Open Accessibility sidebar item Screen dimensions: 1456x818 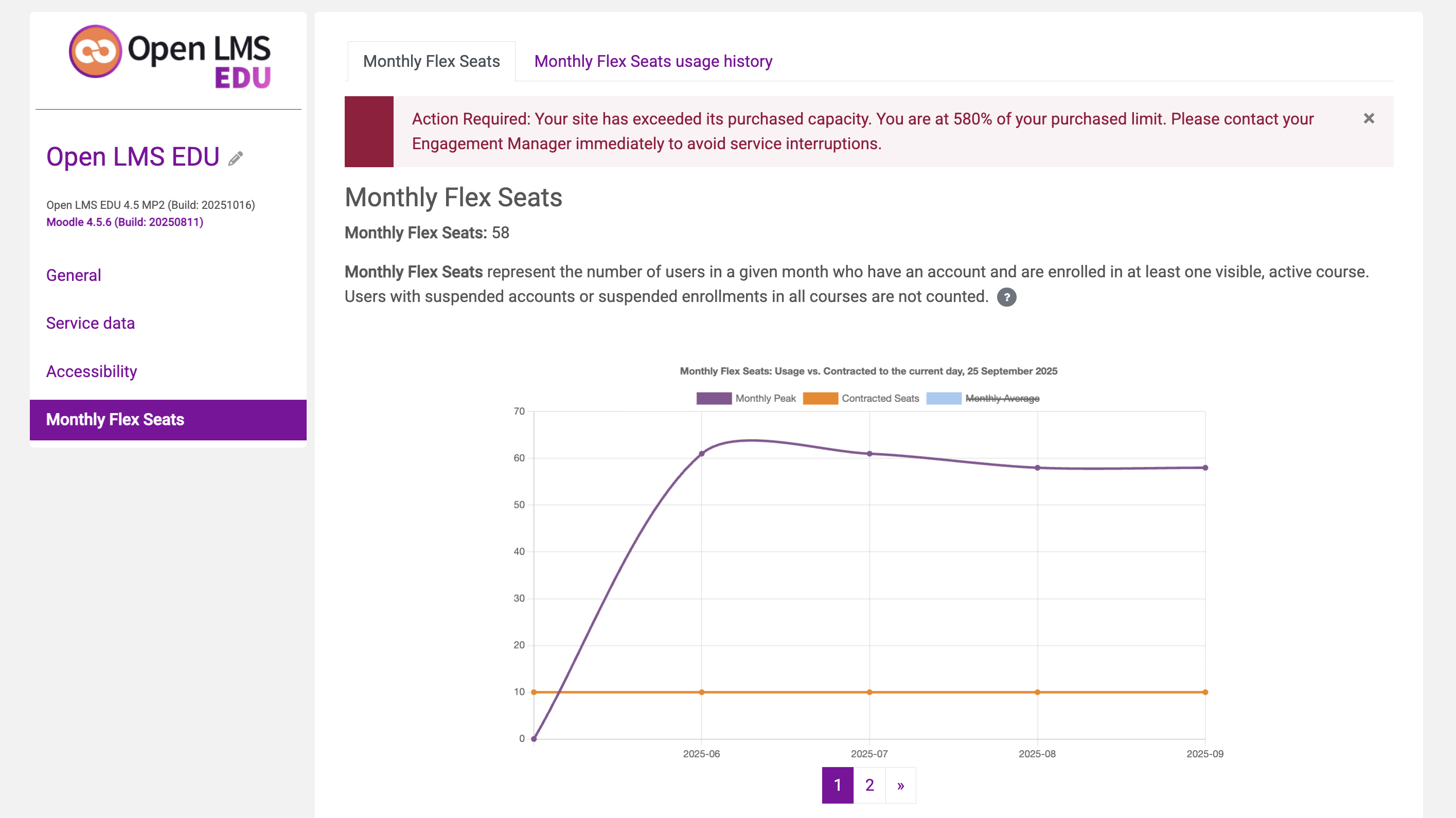point(92,371)
